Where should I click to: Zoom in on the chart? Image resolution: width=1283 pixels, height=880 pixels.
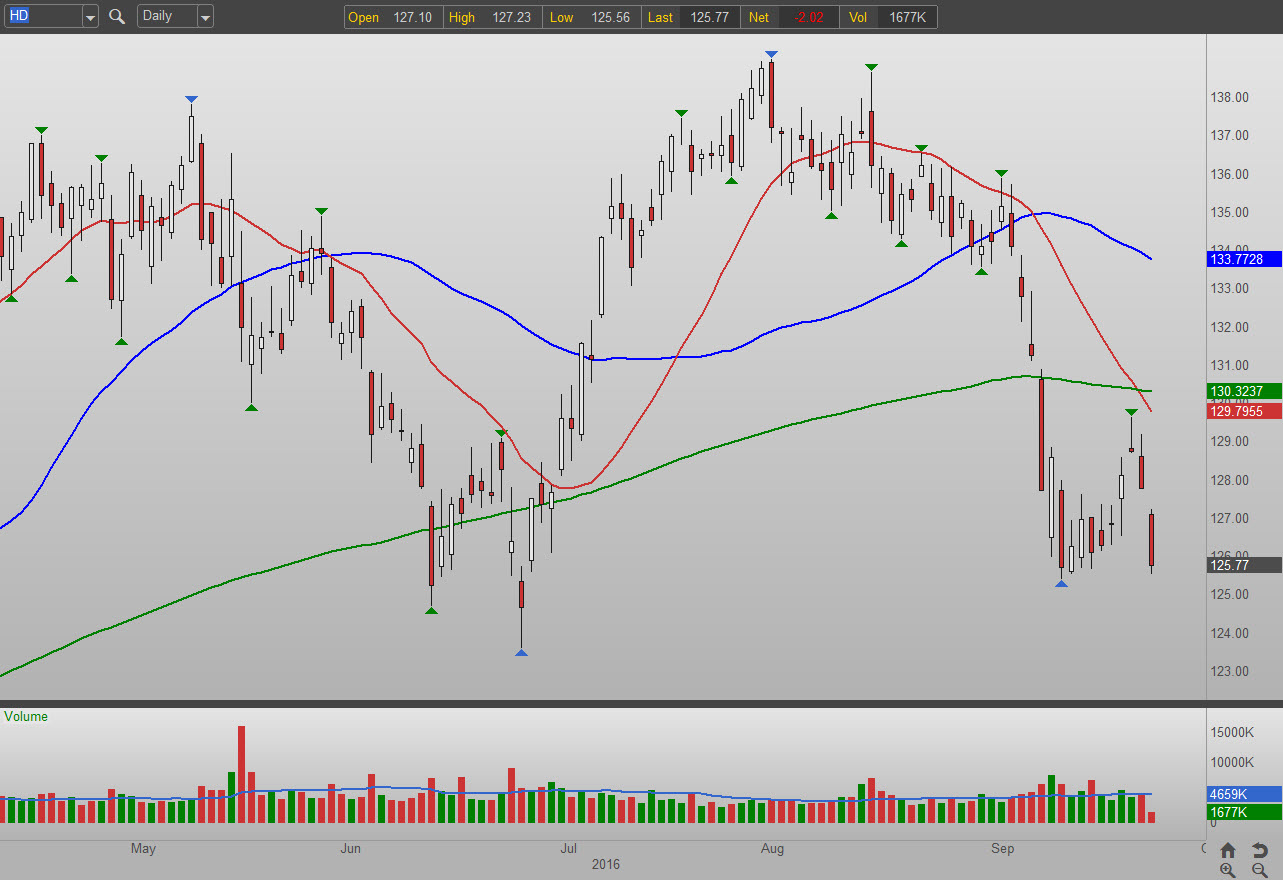click(1228, 870)
